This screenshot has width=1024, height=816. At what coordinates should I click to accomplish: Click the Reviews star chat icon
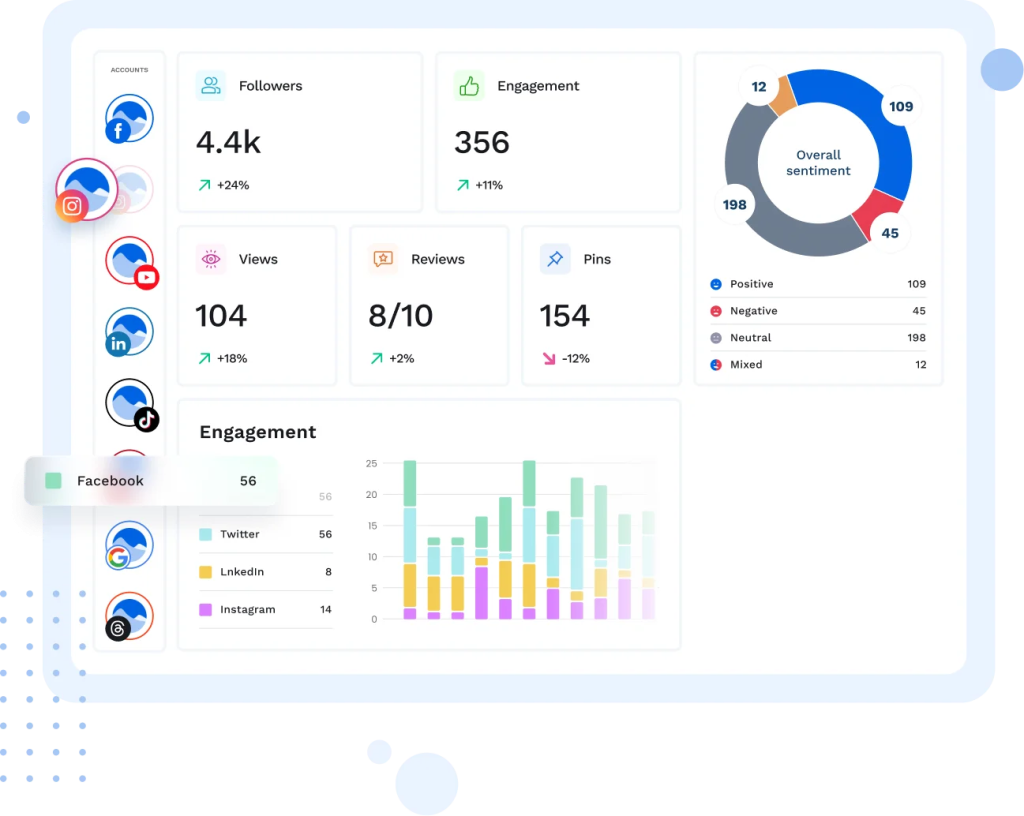coord(383,259)
